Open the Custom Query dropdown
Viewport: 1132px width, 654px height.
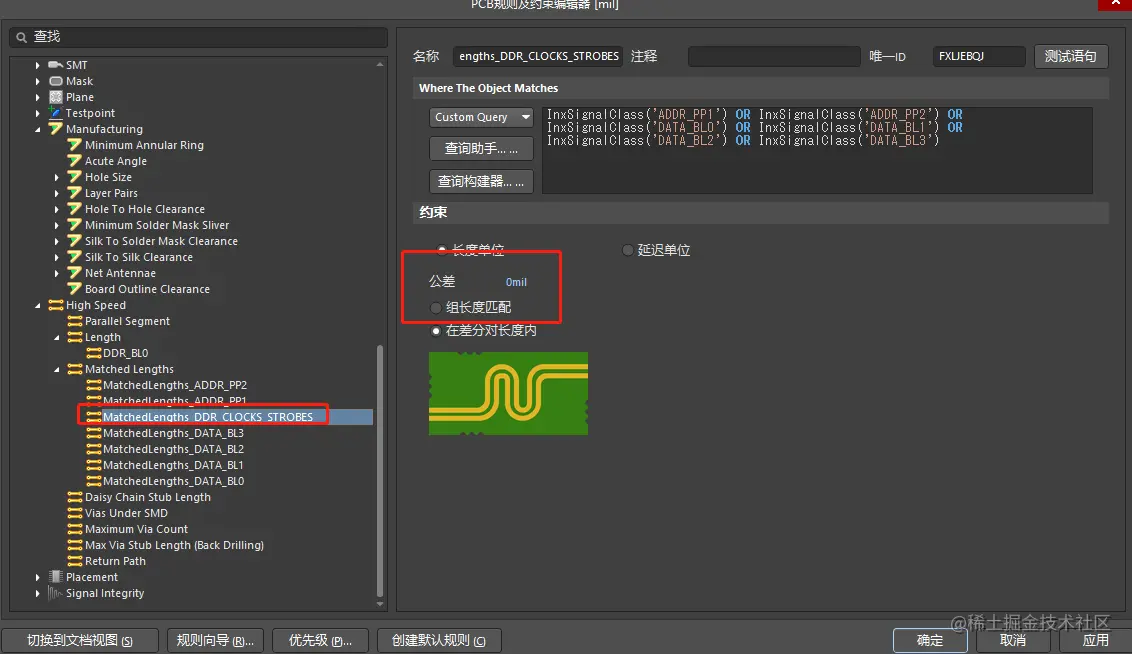pos(481,117)
